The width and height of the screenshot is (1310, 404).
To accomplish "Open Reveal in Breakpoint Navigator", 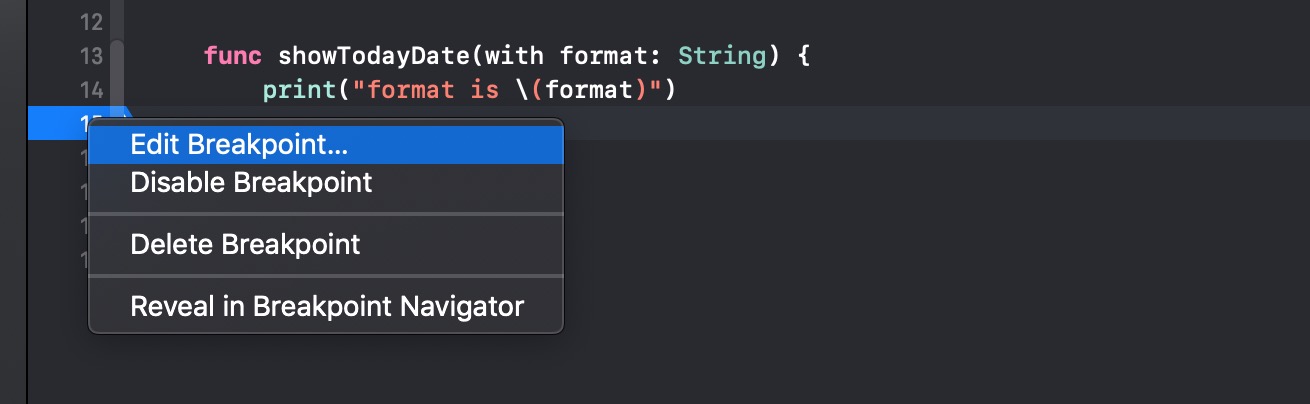I will point(327,306).
